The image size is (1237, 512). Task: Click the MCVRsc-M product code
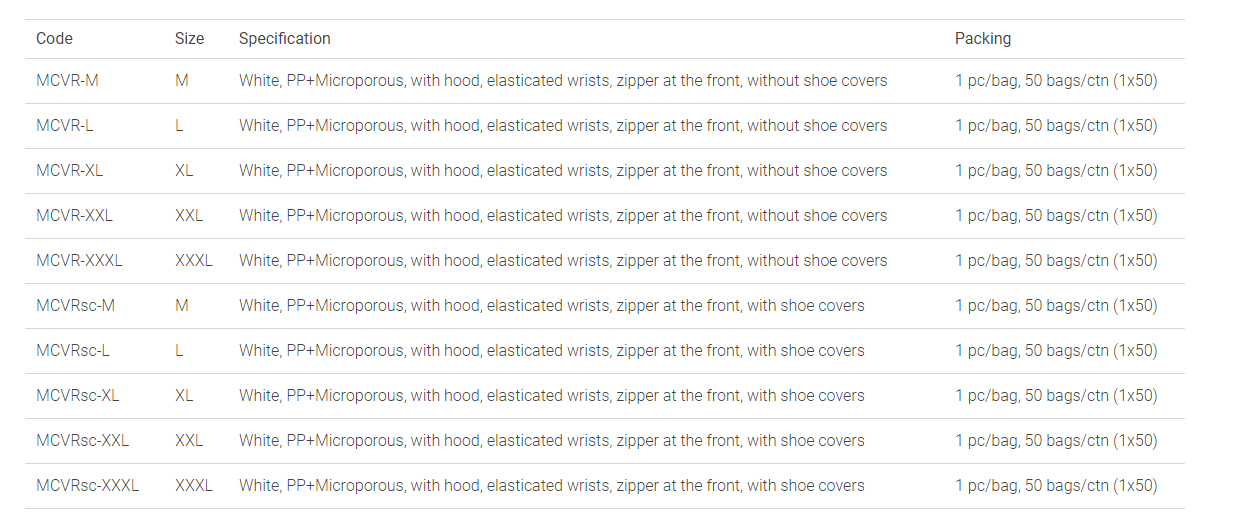point(75,306)
